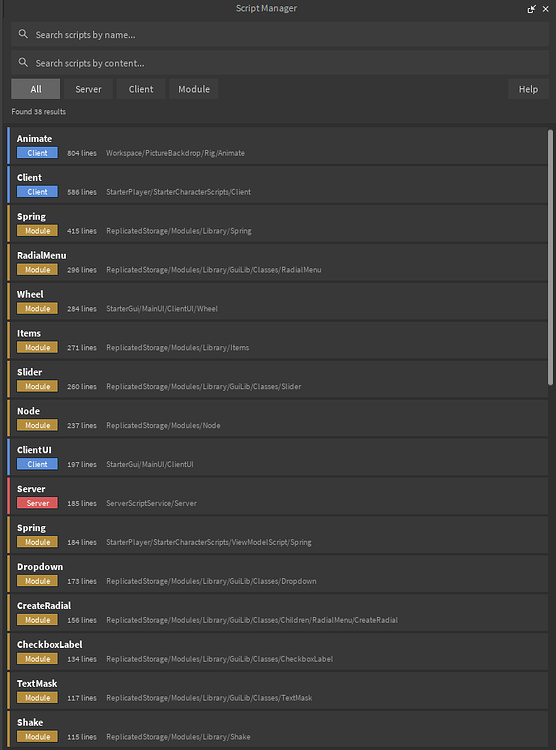Click the '185 lines' count for Server
The image size is (556, 750).
tap(82, 503)
